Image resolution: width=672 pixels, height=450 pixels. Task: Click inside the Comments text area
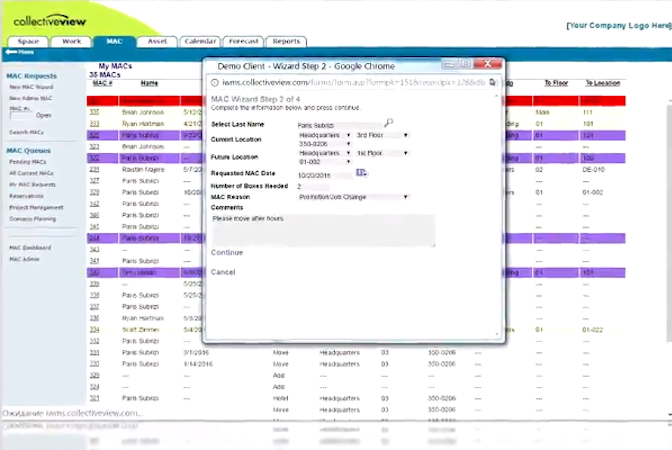click(324, 231)
